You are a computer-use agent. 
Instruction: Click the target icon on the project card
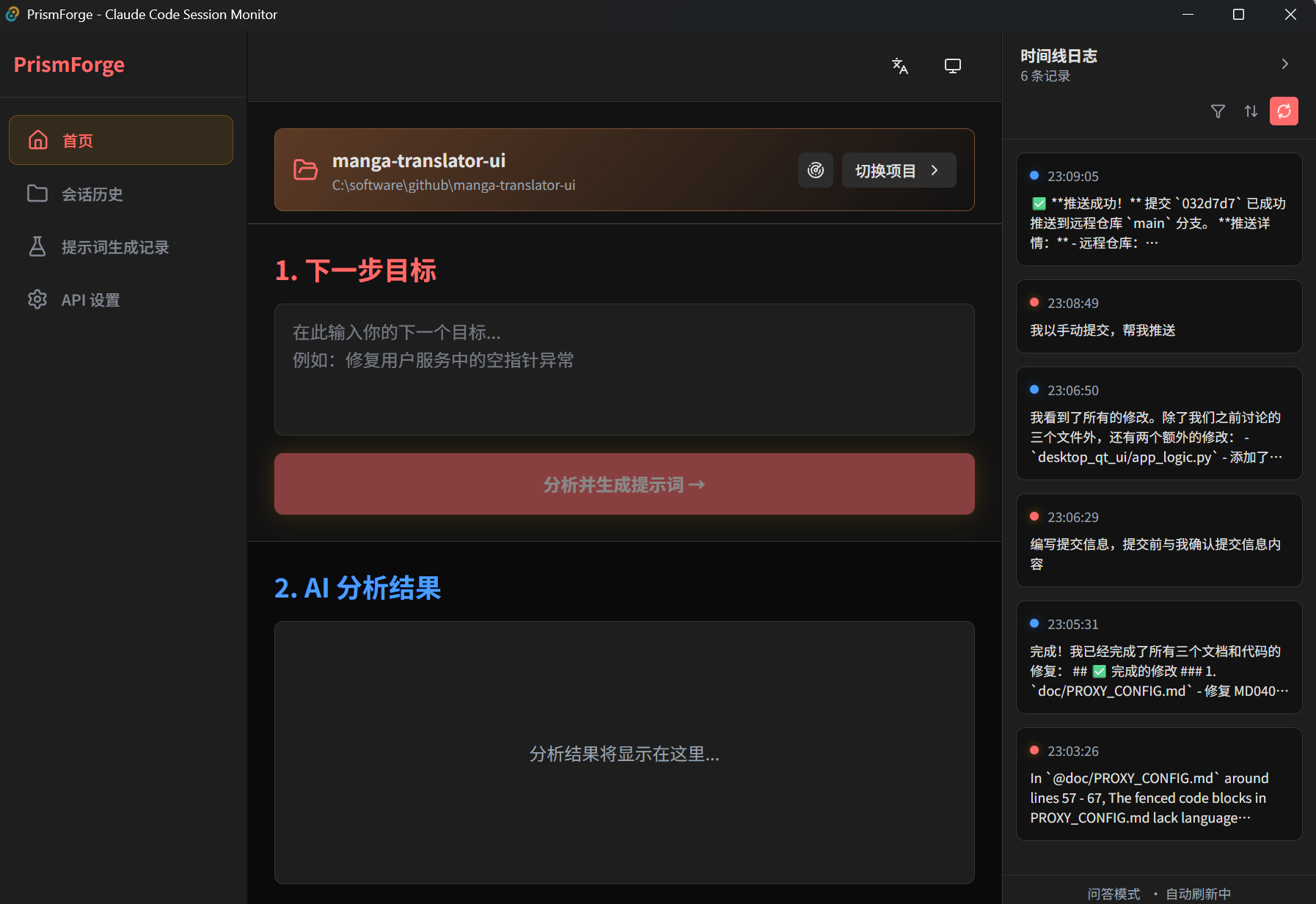coord(816,169)
